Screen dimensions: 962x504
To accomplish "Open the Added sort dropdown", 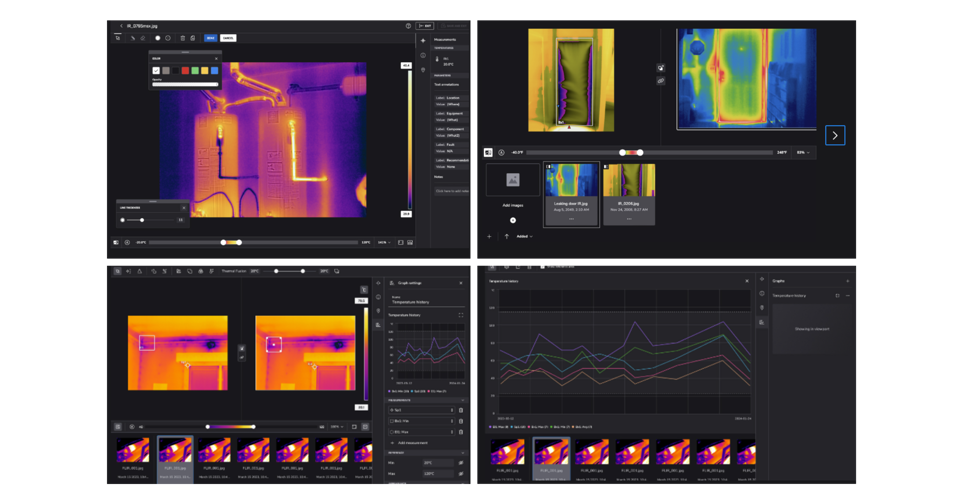I will point(524,237).
